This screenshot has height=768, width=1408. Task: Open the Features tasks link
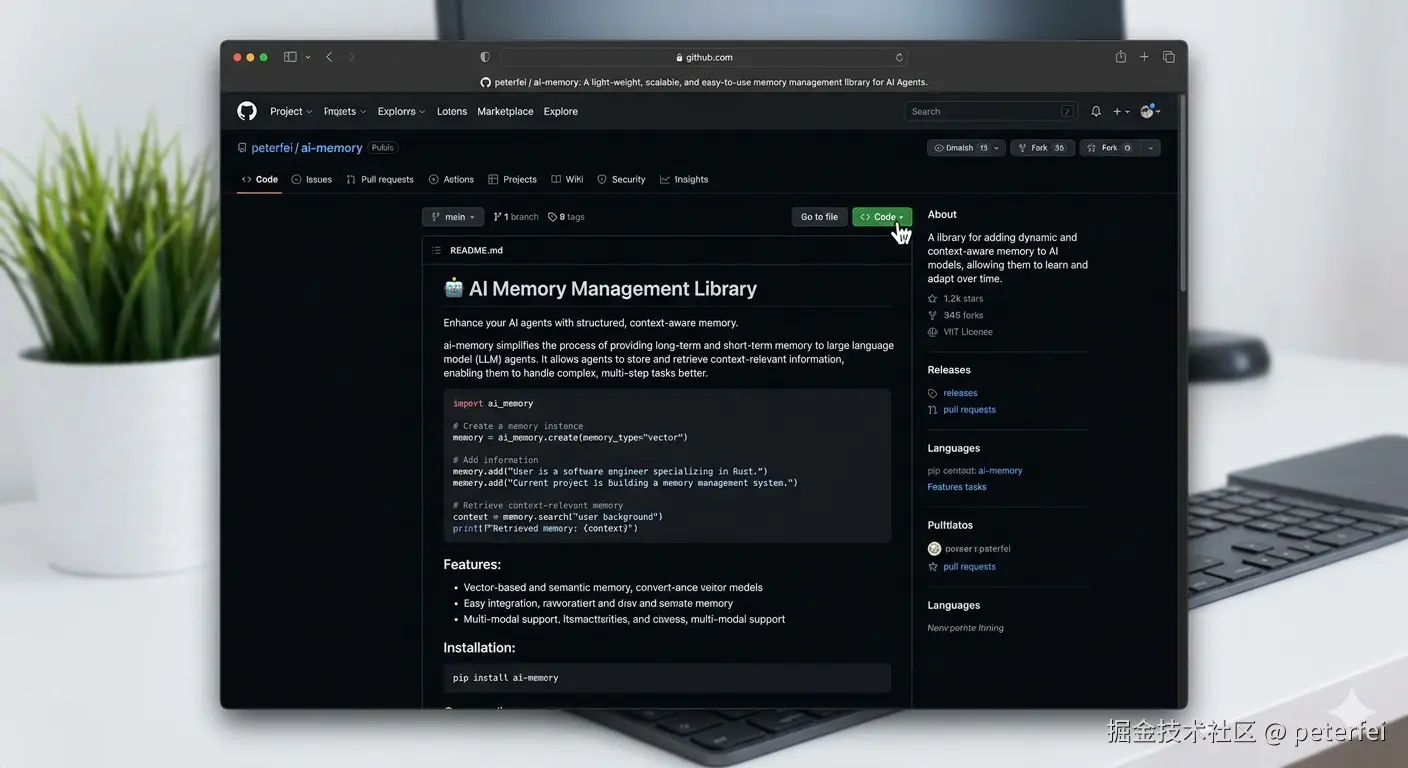pos(957,487)
